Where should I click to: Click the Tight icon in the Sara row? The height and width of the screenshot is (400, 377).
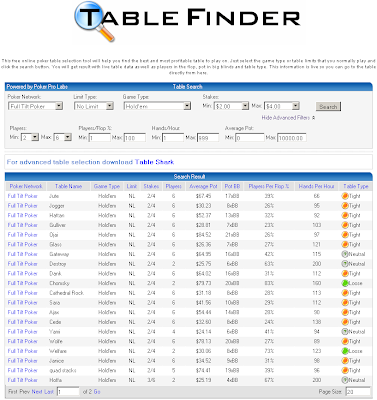click(345, 302)
